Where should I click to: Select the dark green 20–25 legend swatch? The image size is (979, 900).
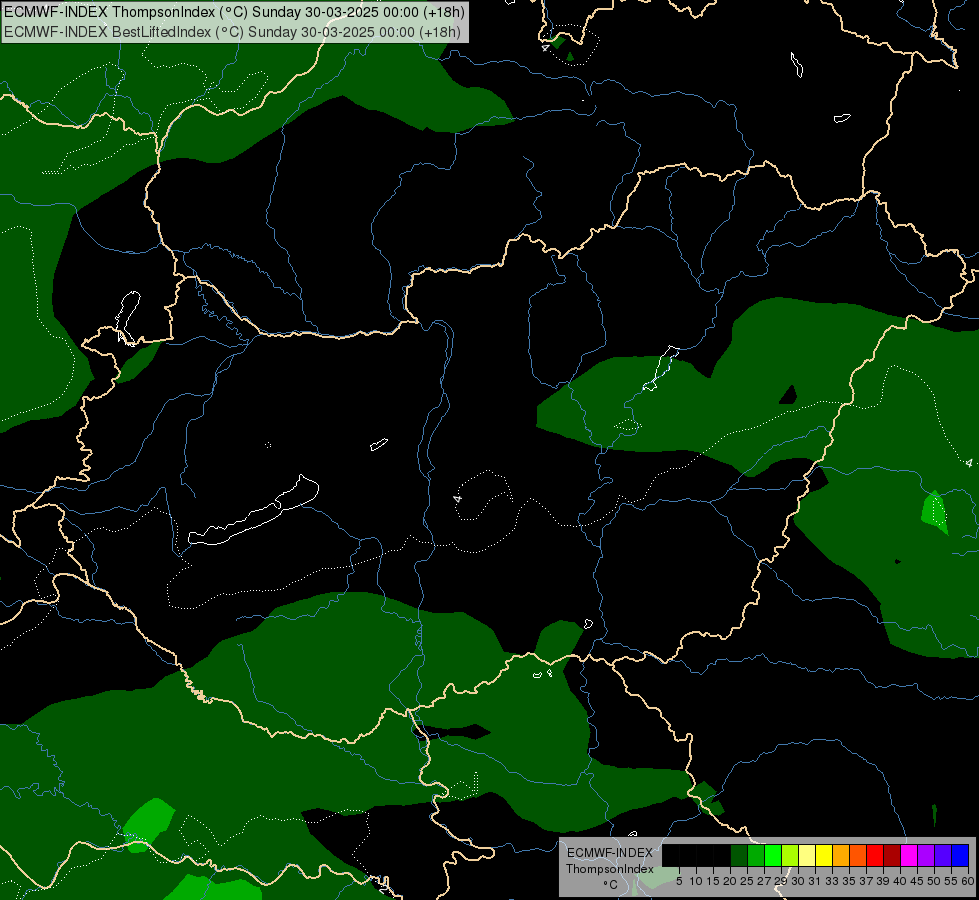pos(739,855)
